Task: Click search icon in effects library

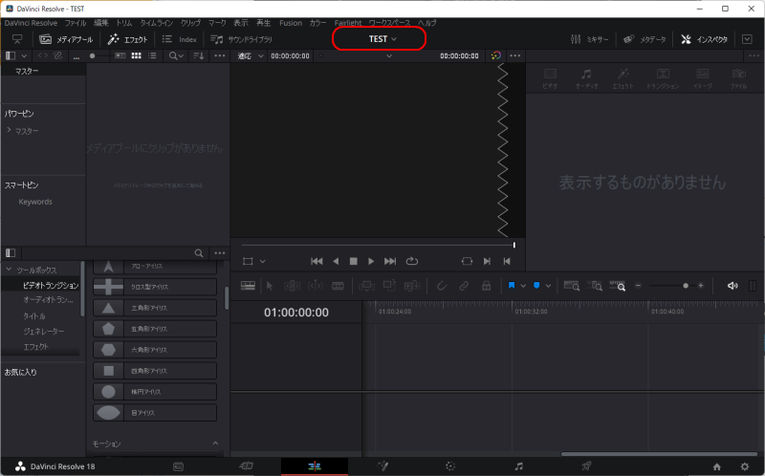Action: click(199, 253)
